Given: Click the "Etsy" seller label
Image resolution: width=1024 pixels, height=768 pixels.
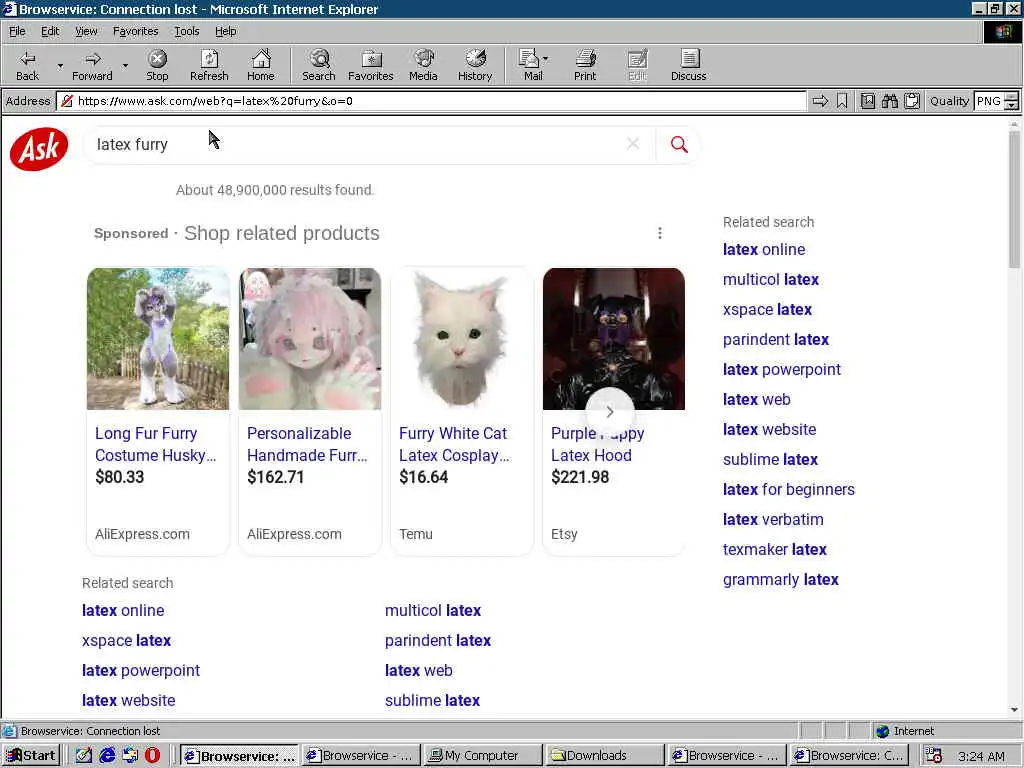Looking at the screenshot, I should [x=564, y=534].
